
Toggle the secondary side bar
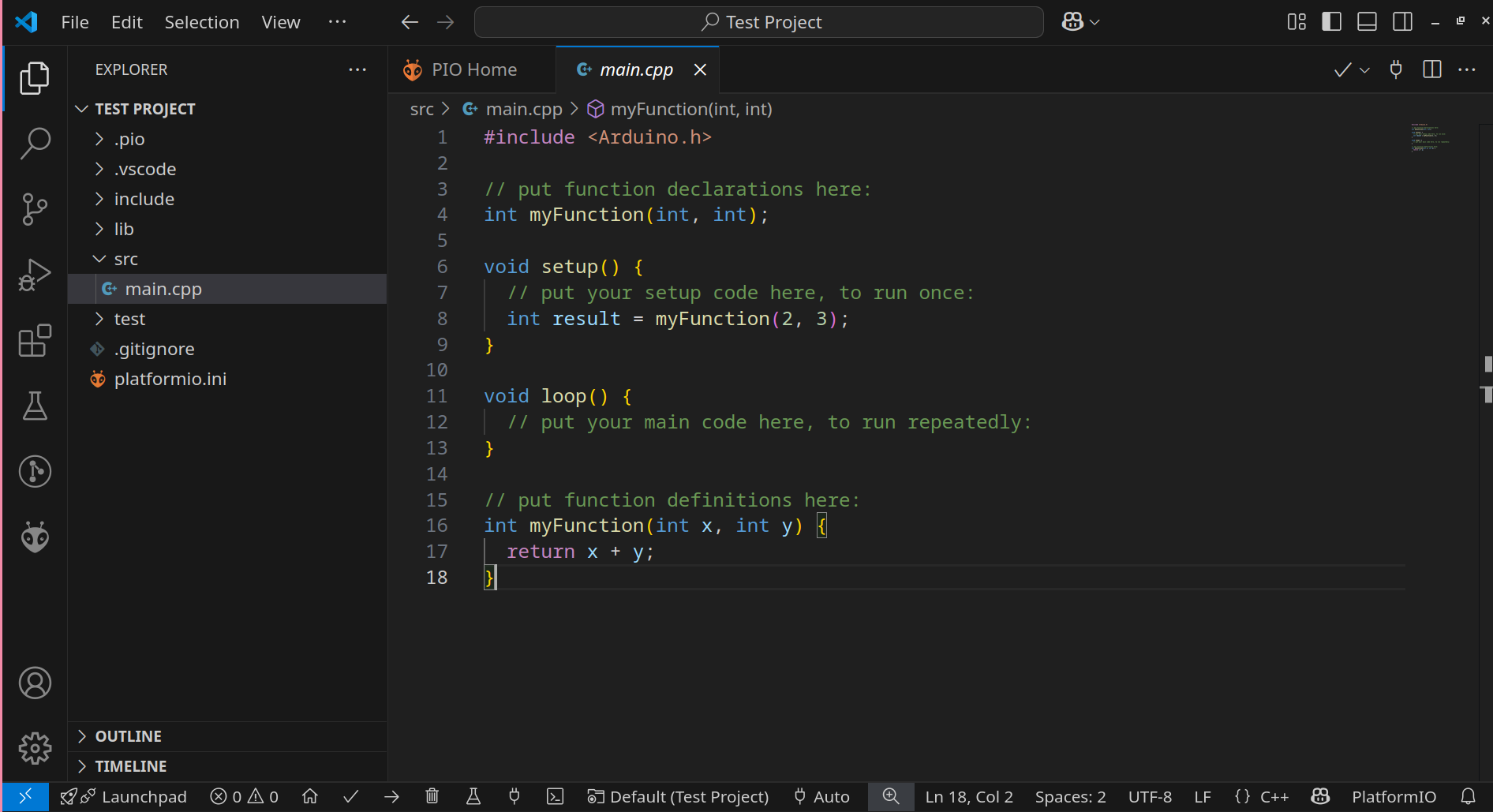(1402, 22)
